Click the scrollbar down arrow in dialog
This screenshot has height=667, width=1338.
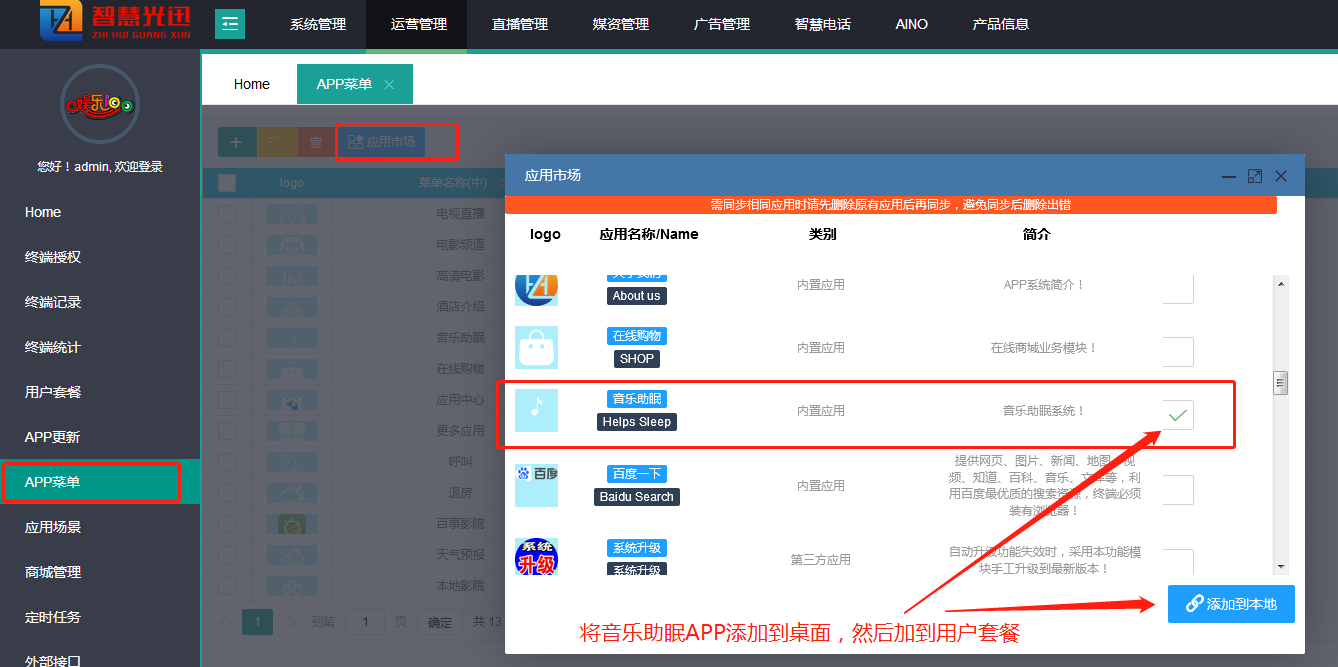(x=1280, y=566)
